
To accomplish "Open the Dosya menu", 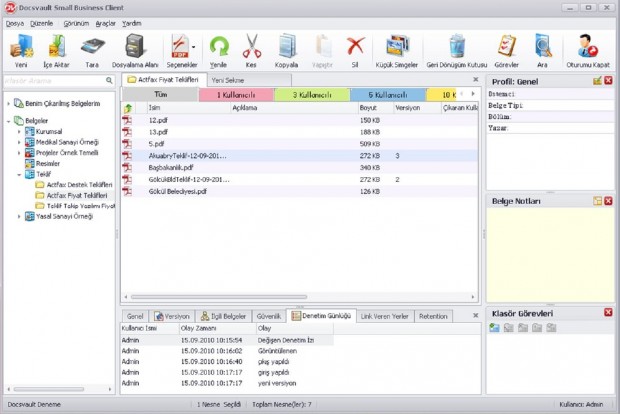I will point(15,23).
